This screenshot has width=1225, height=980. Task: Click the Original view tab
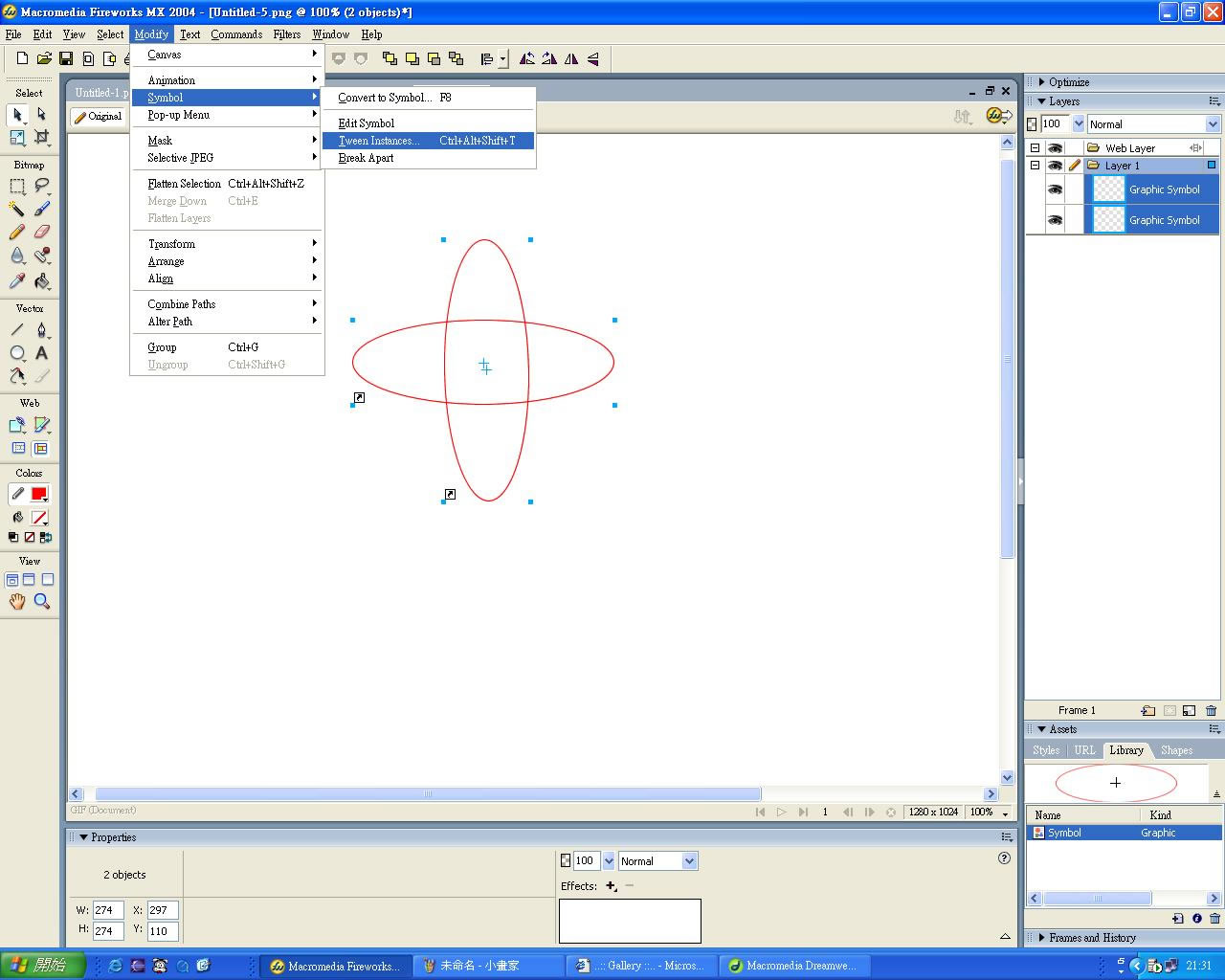click(99, 117)
